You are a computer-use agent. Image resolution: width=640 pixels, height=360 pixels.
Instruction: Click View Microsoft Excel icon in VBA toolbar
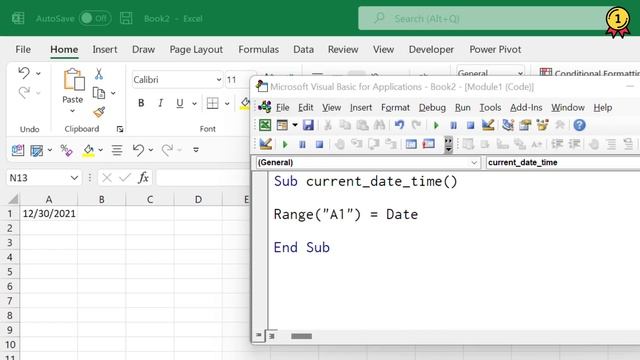[x=265, y=125]
